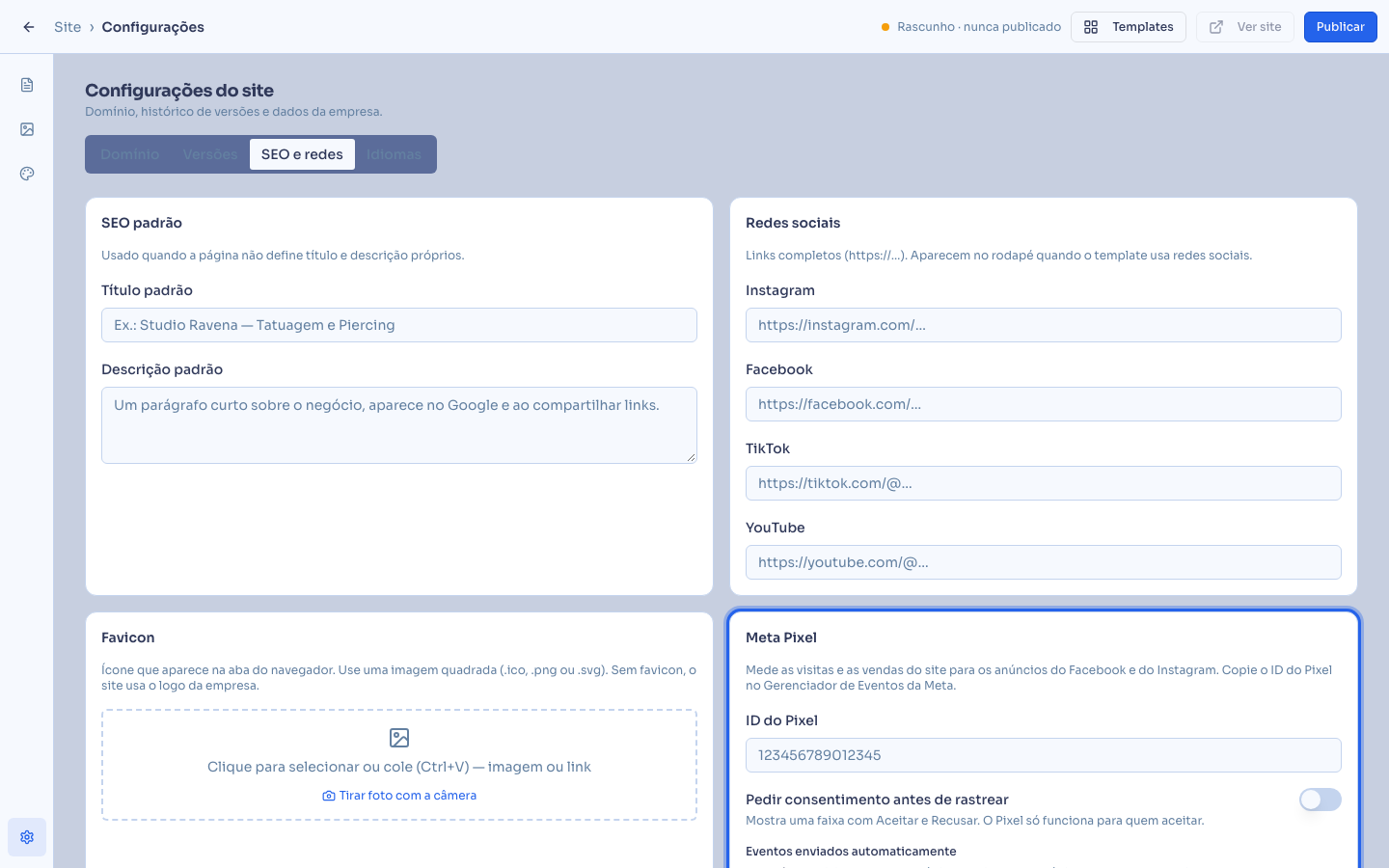Click the Facebook URL field

1044,404
